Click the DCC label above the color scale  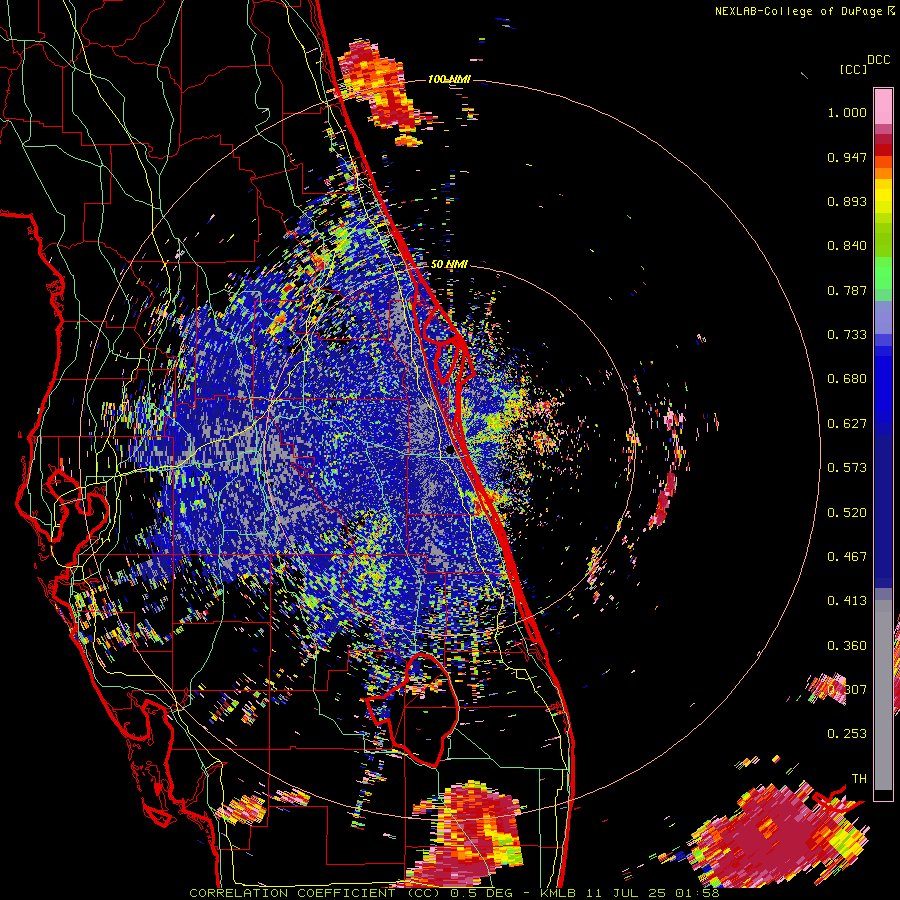tap(879, 60)
